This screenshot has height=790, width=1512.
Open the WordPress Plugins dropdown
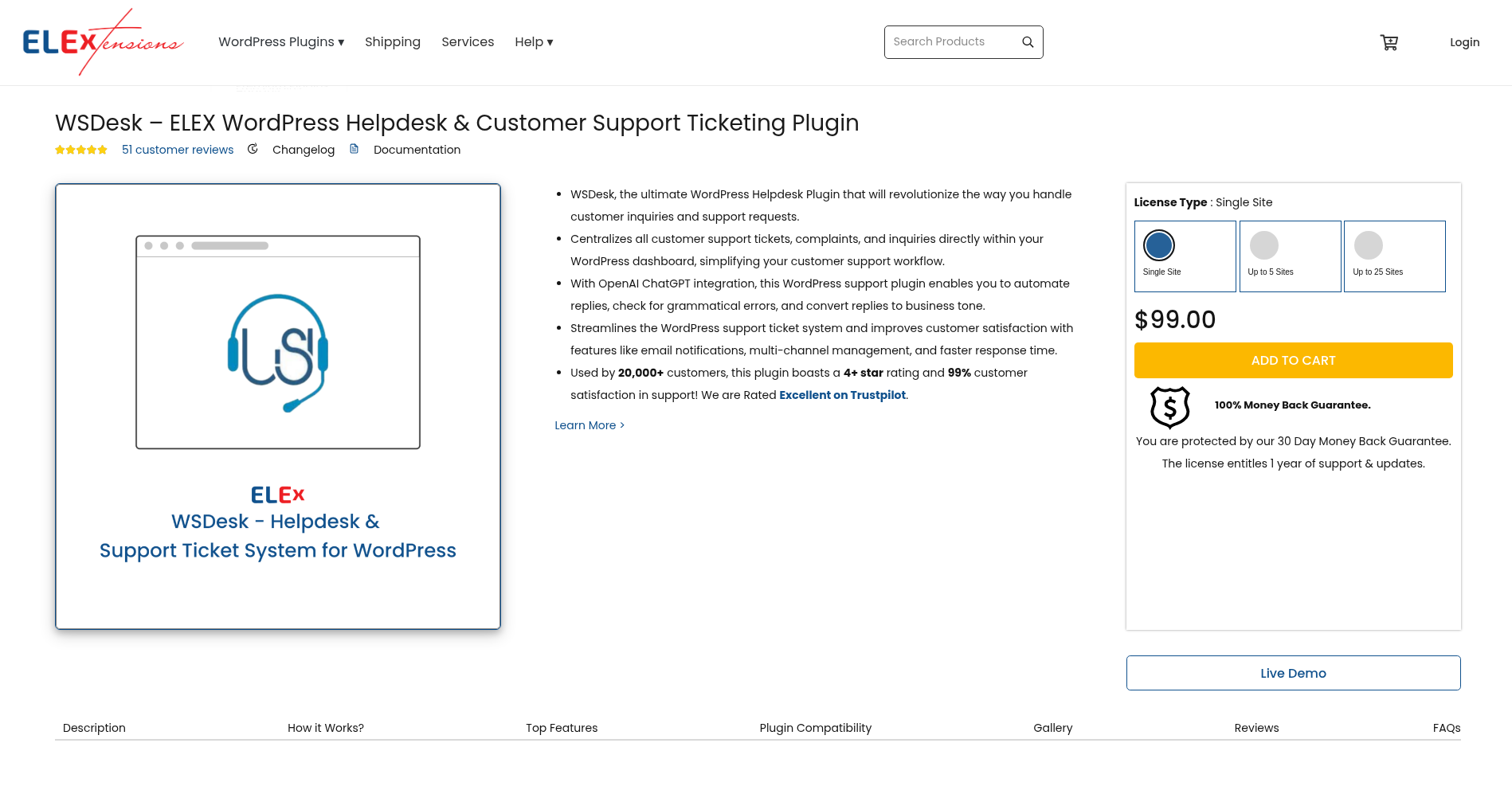tap(280, 41)
